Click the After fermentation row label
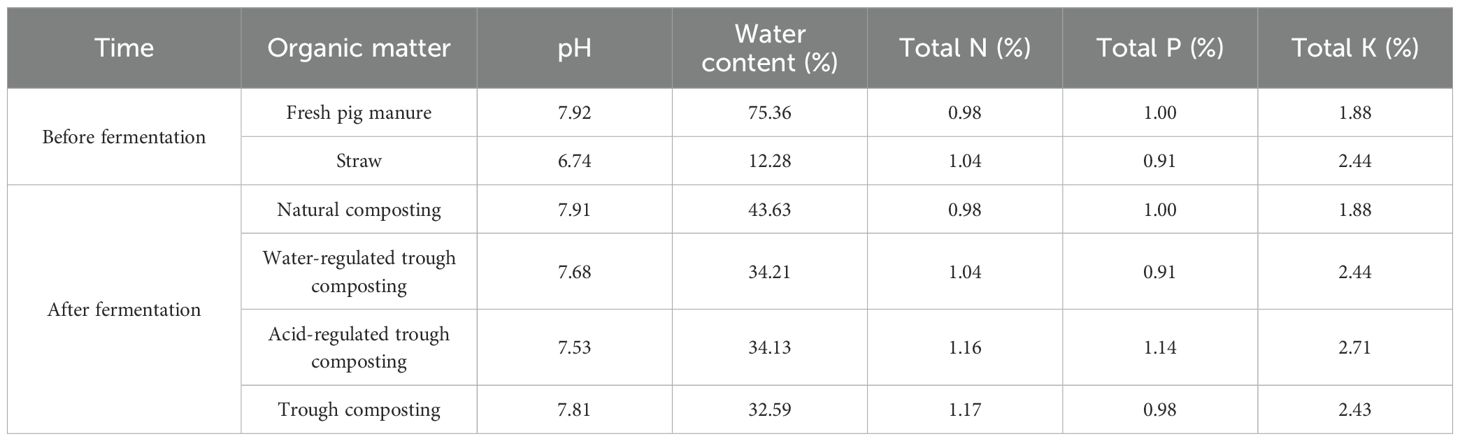The image size is (1460, 441). pyautogui.click(x=124, y=309)
